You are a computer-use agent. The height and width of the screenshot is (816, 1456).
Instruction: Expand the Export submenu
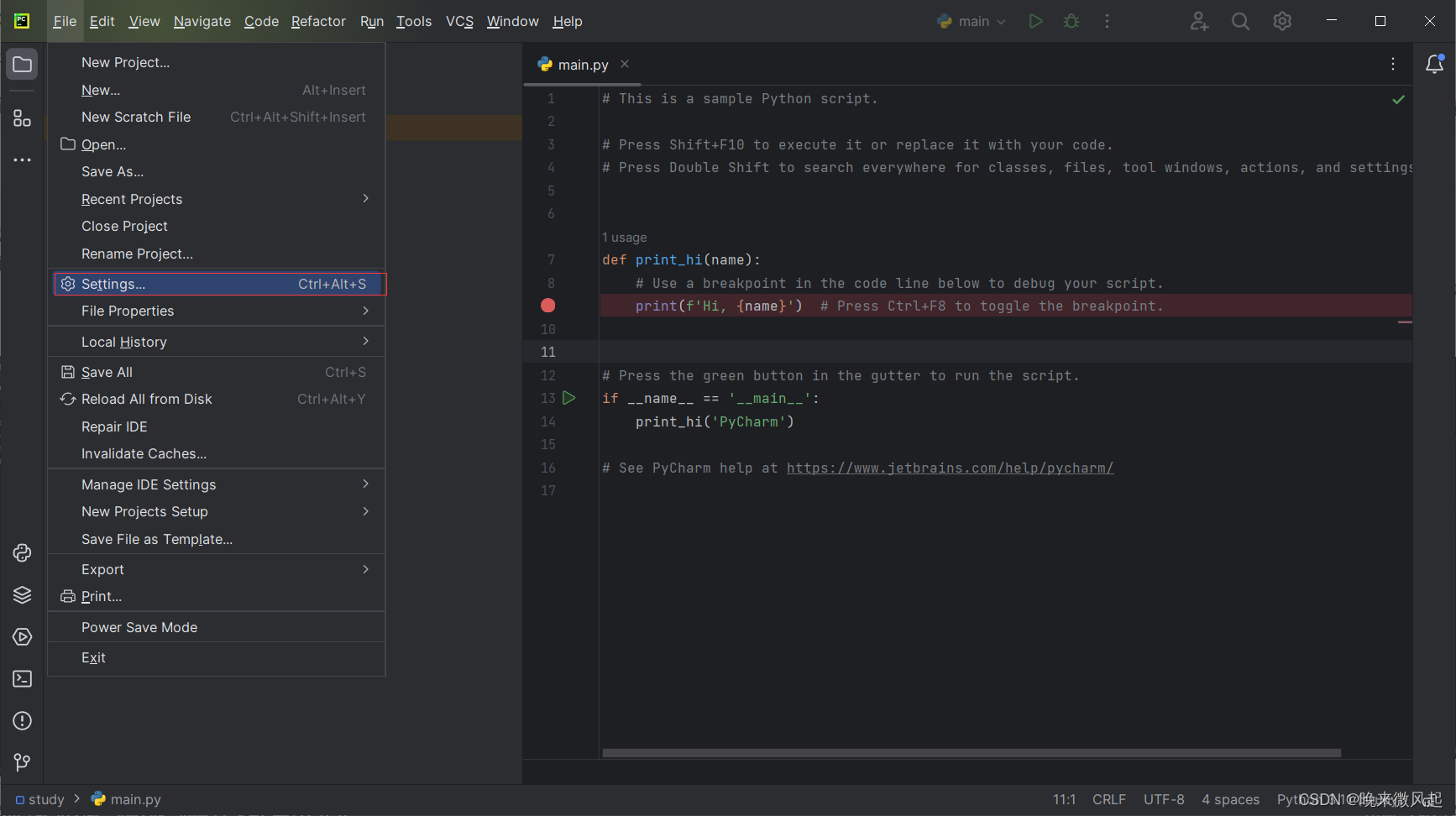click(217, 569)
